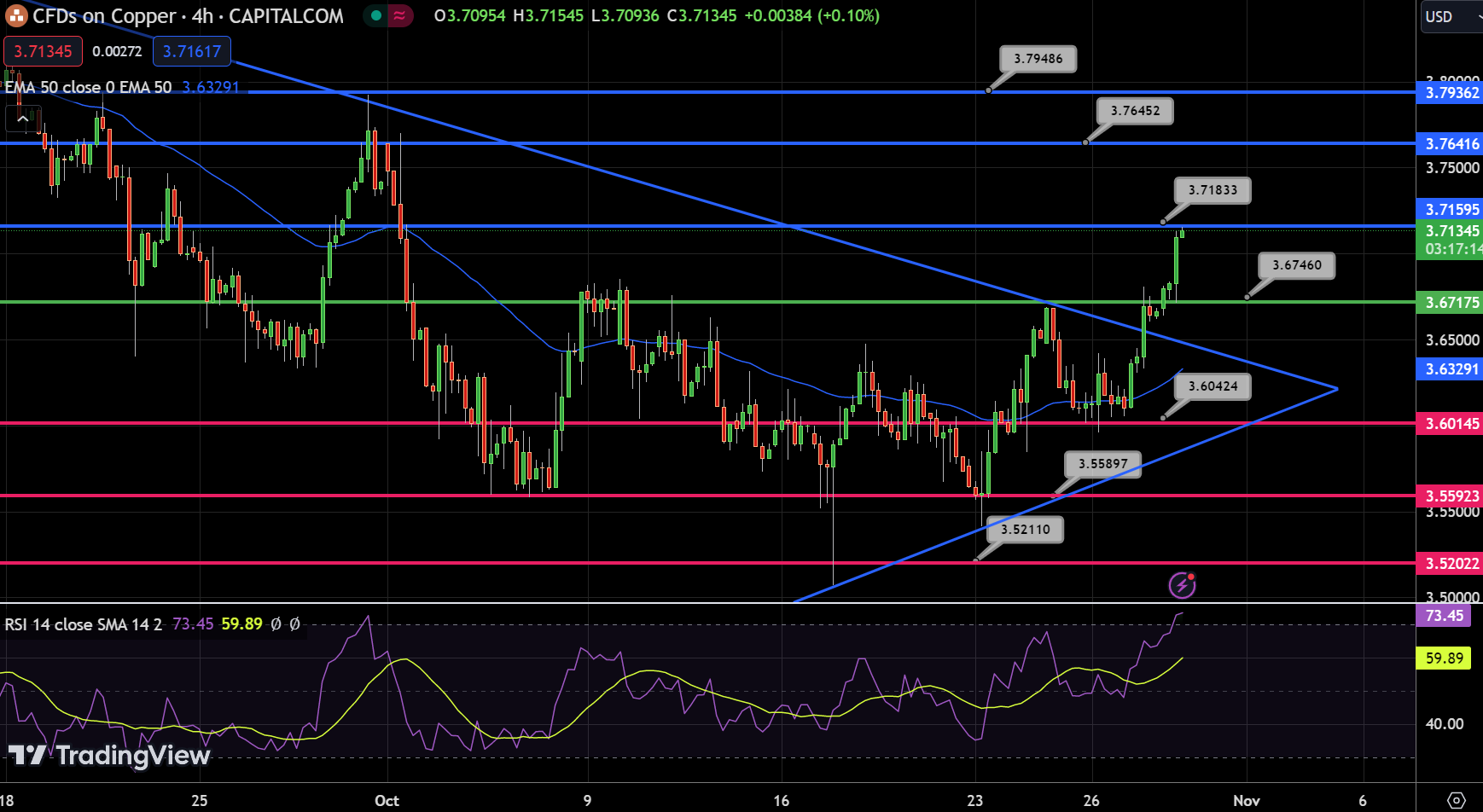Click the 23 date on time axis

pos(974,800)
